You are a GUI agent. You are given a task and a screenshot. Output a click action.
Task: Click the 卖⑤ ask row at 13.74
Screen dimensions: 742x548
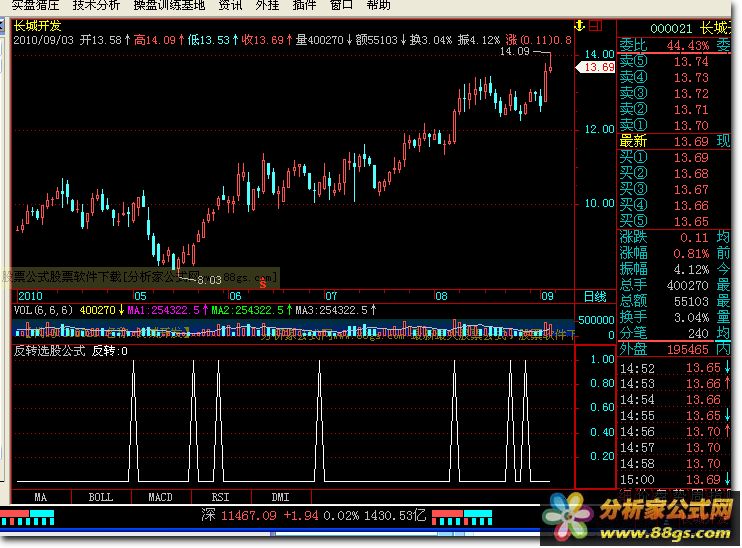click(x=674, y=62)
